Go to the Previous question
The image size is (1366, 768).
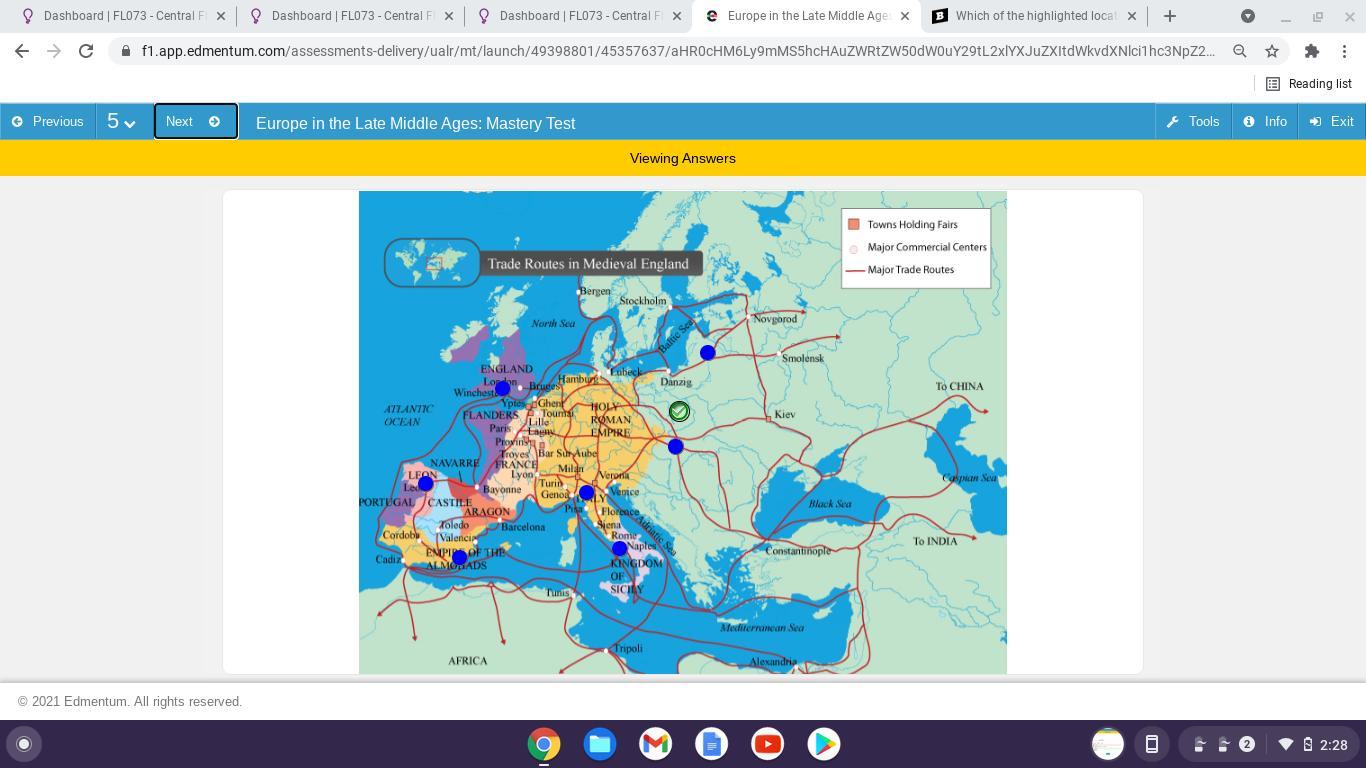point(48,122)
